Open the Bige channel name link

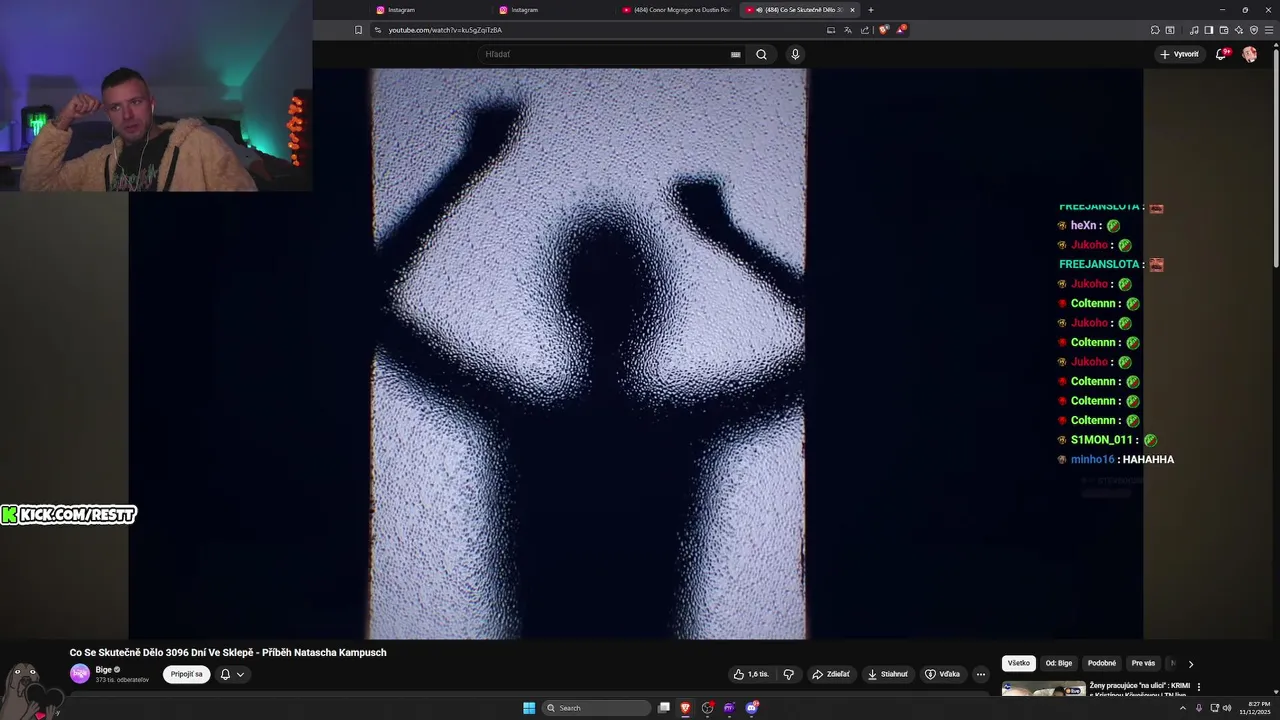104,670
